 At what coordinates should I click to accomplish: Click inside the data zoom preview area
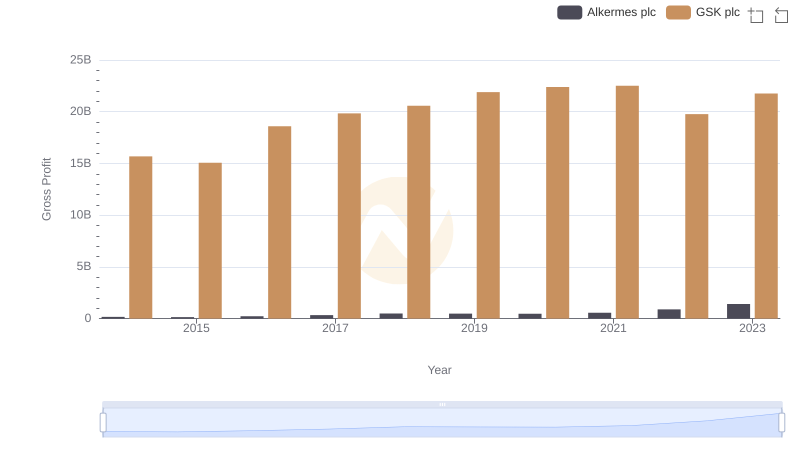(x=442, y=423)
